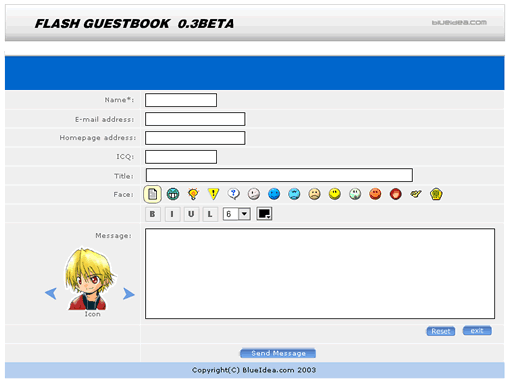Viewport: 510px width, 384px height.
Task: Click the exit button
Action: tap(477, 330)
